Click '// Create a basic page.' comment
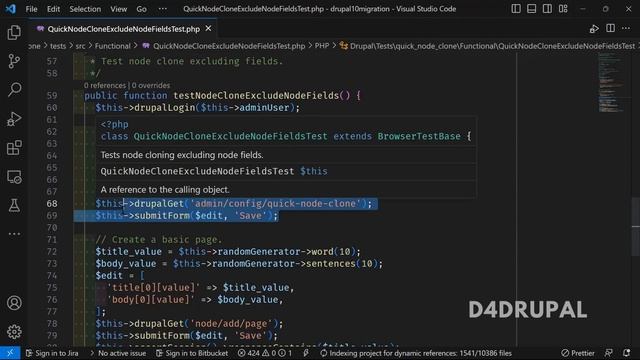The width and height of the screenshot is (640, 360). [159, 240]
